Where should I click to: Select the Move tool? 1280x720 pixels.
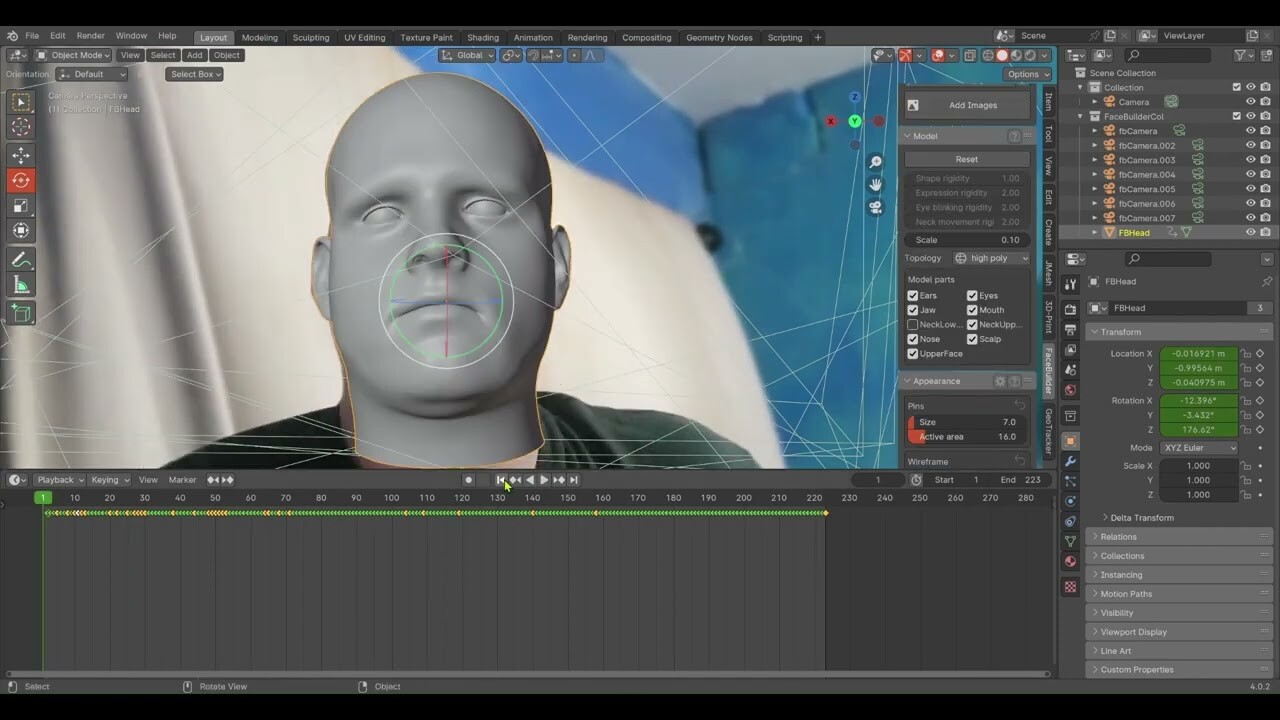[x=20, y=155]
